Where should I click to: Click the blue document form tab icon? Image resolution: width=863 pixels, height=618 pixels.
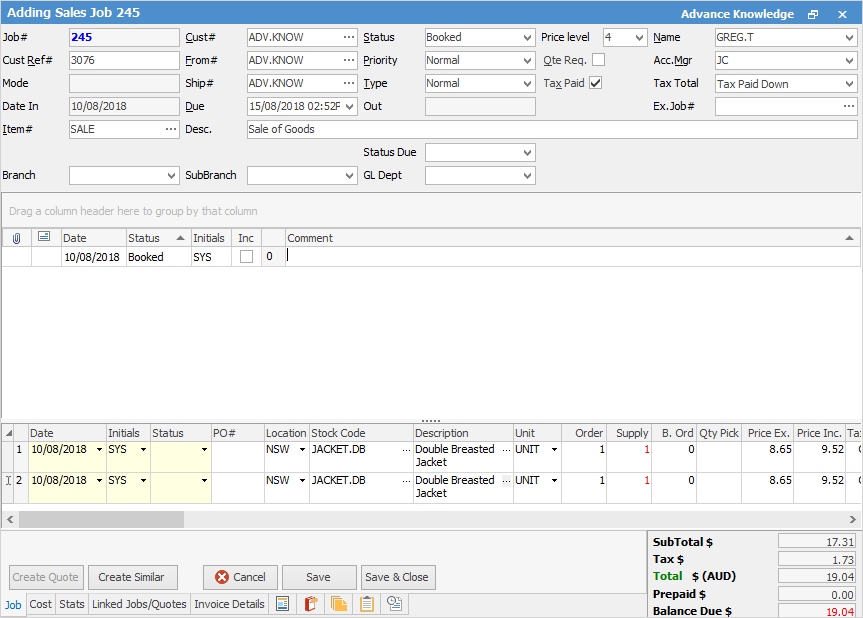[283, 604]
